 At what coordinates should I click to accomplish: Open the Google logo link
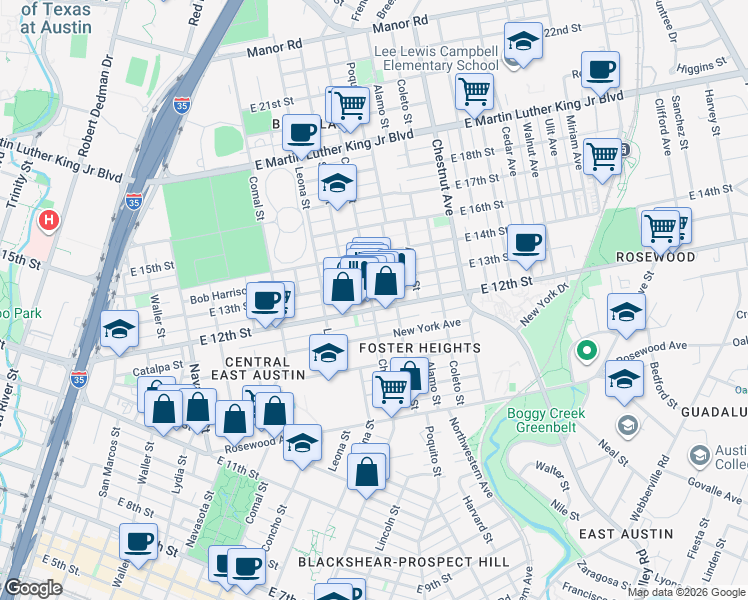(x=33, y=589)
